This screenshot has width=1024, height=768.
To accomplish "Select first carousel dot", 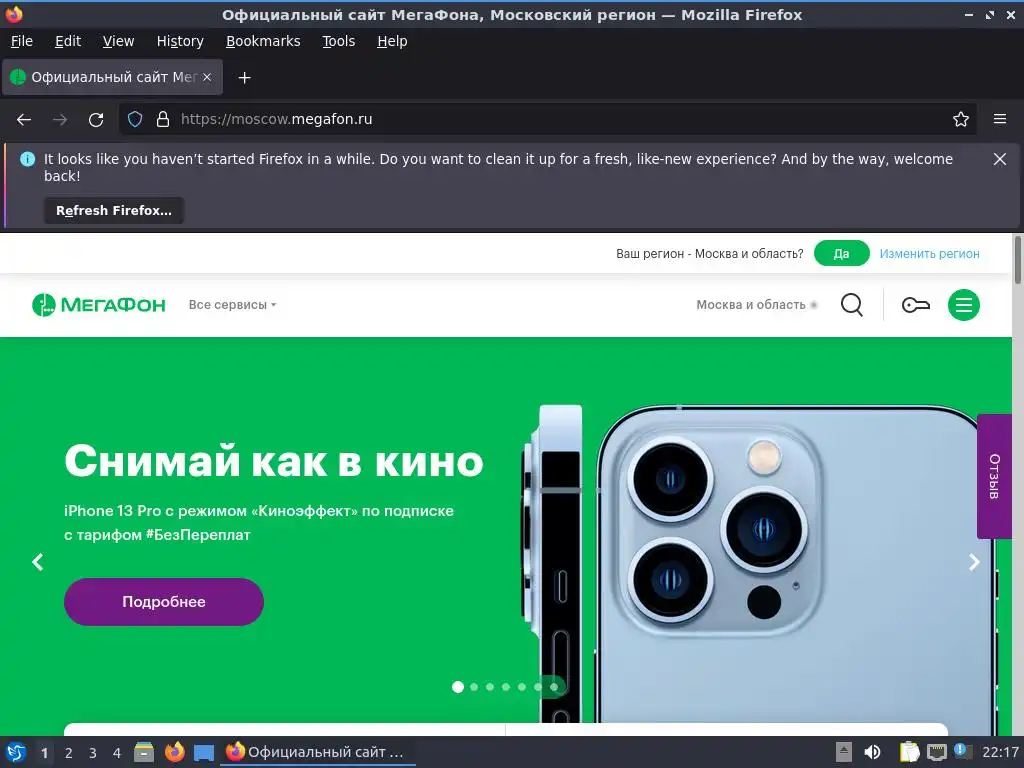I will point(458,687).
